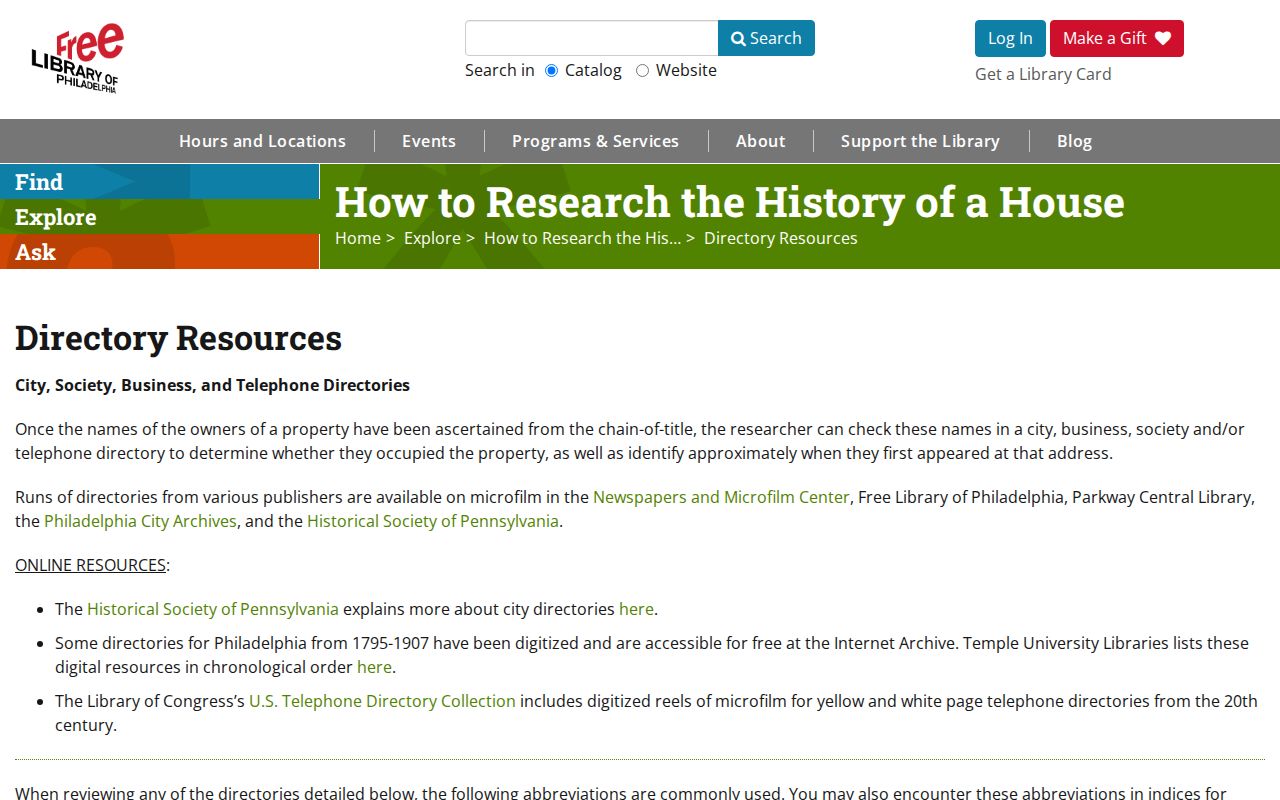Open the Support the Library menu

pos(920,141)
